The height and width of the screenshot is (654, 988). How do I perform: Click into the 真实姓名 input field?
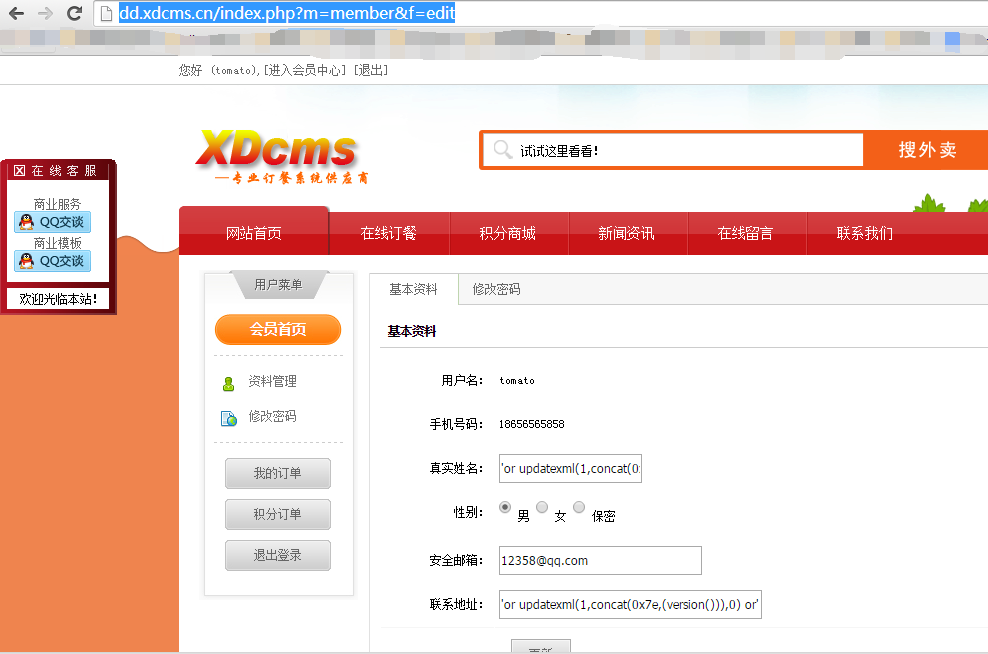pyautogui.click(x=570, y=468)
